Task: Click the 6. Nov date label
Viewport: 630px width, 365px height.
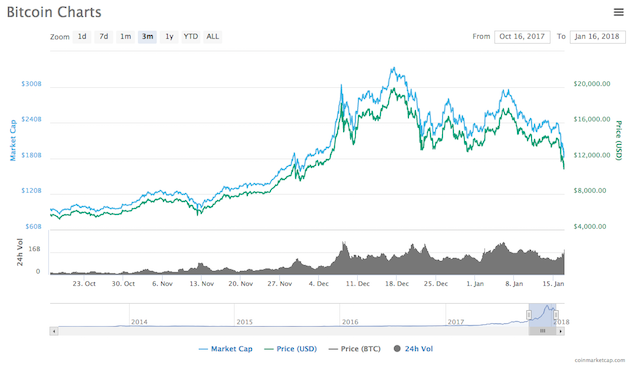Action: click(x=162, y=284)
